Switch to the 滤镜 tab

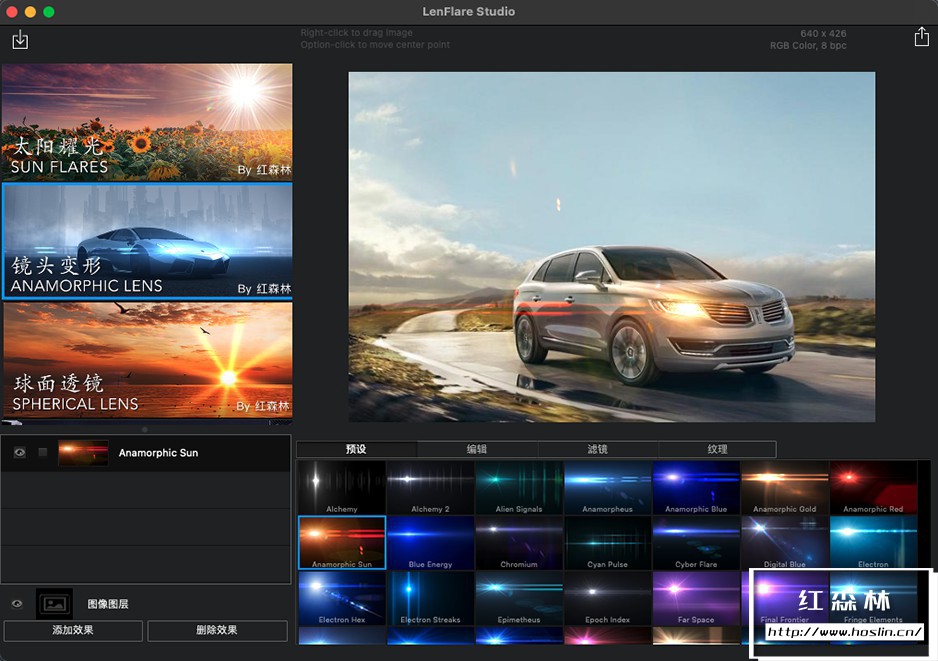point(597,450)
